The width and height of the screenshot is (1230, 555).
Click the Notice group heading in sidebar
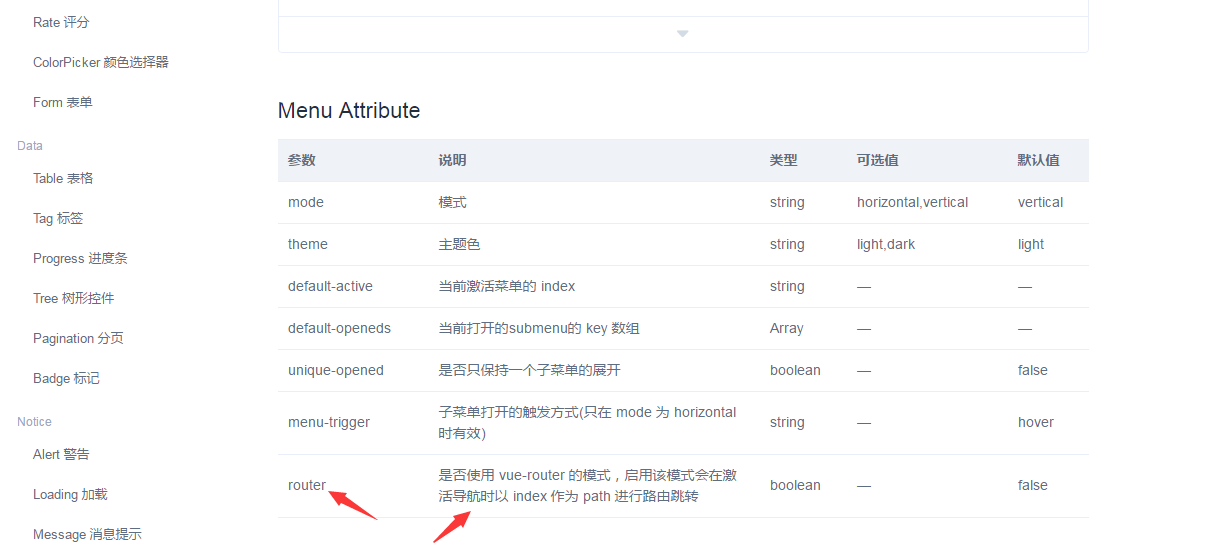tap(34, 422)
